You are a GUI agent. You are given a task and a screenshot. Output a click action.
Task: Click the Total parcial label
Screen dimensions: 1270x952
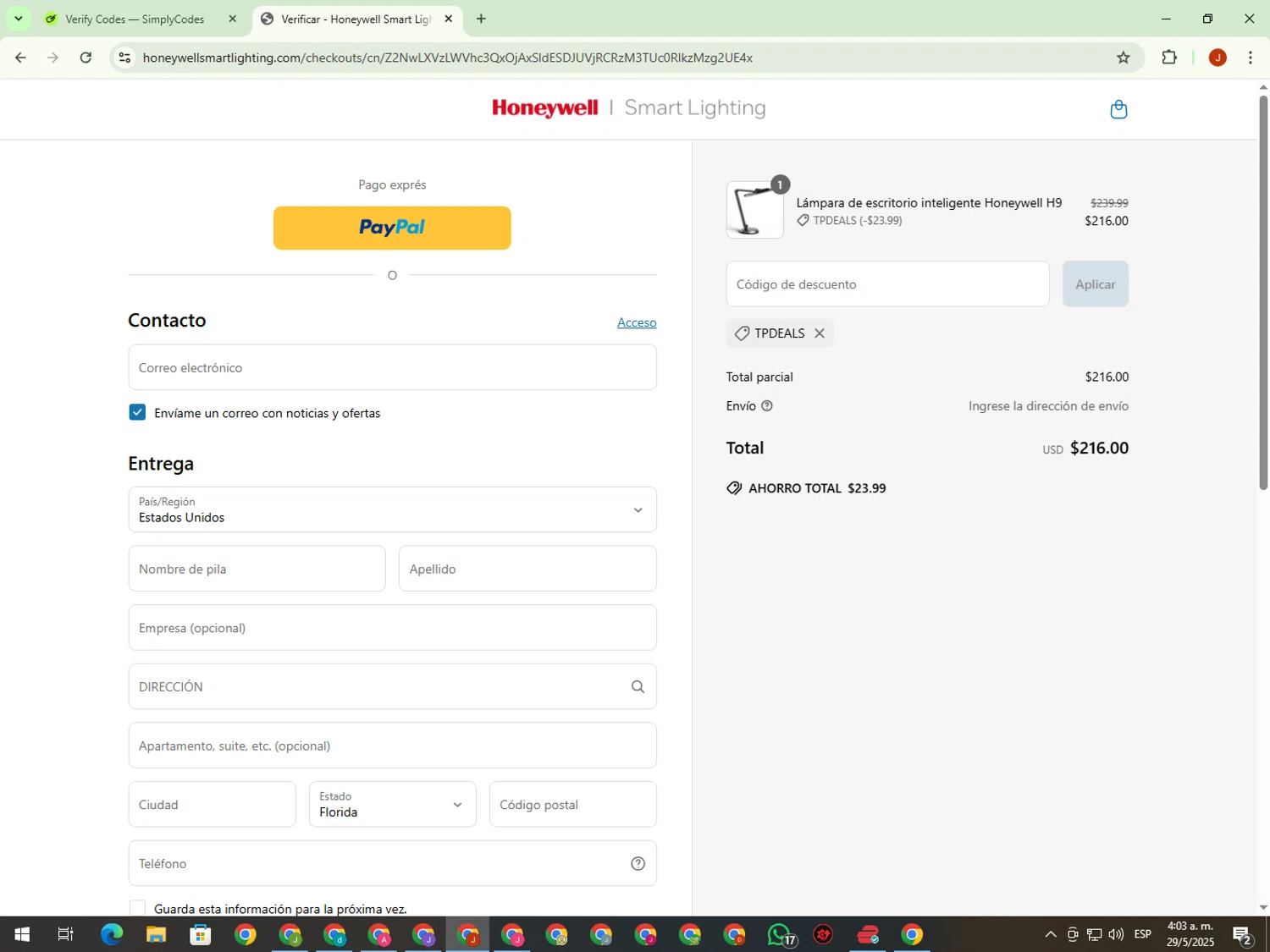(x=759, y=377)
